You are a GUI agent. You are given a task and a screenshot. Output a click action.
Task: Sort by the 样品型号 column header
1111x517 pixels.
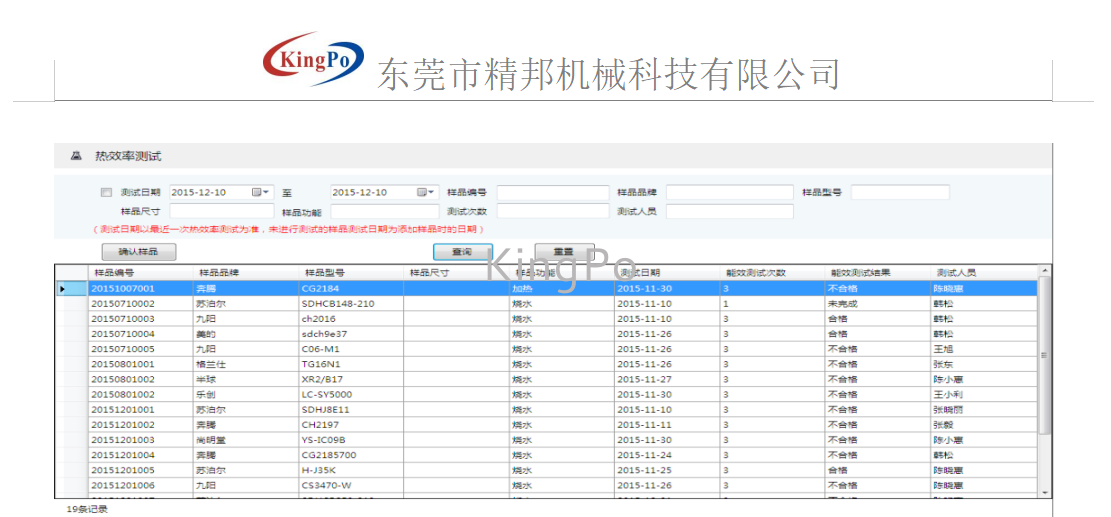click(351, 273)
